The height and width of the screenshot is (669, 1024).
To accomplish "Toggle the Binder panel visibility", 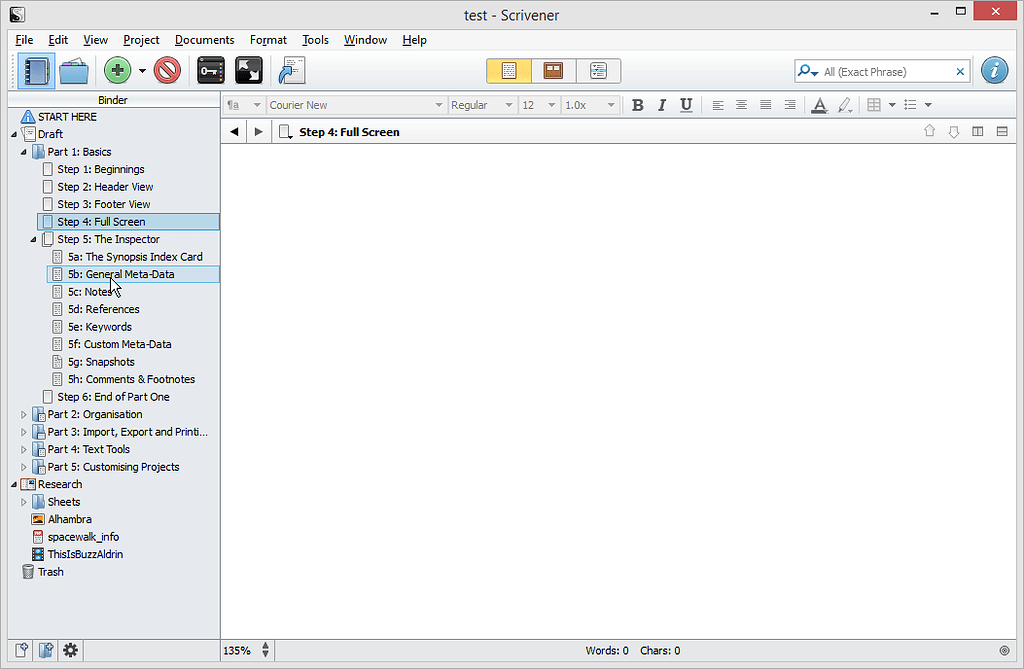I will pos(34,70).
